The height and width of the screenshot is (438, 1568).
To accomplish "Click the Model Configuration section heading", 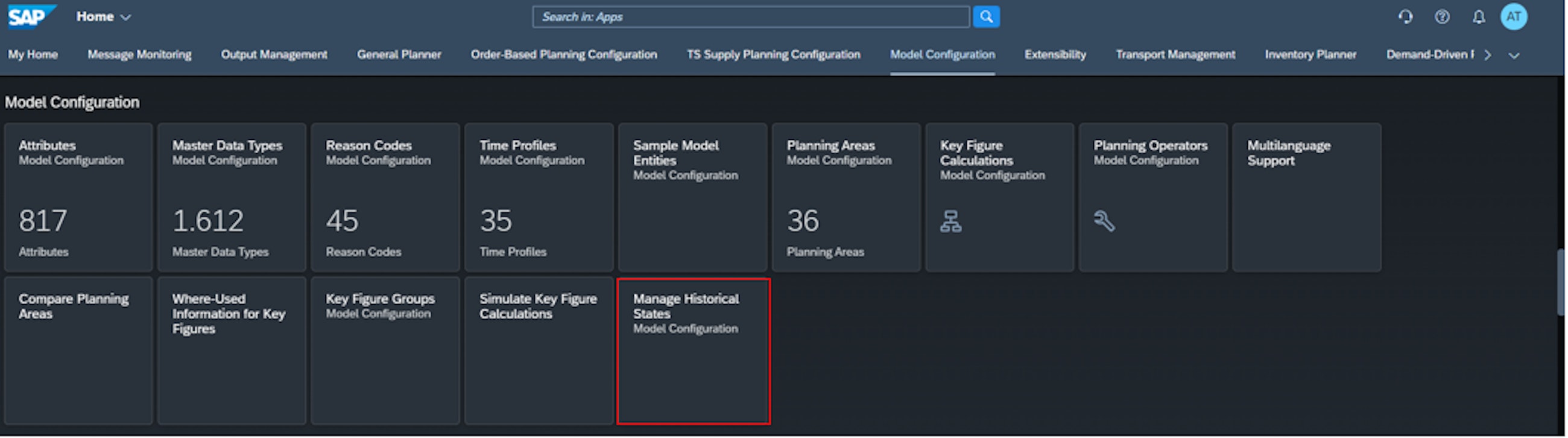I will 72,103.
